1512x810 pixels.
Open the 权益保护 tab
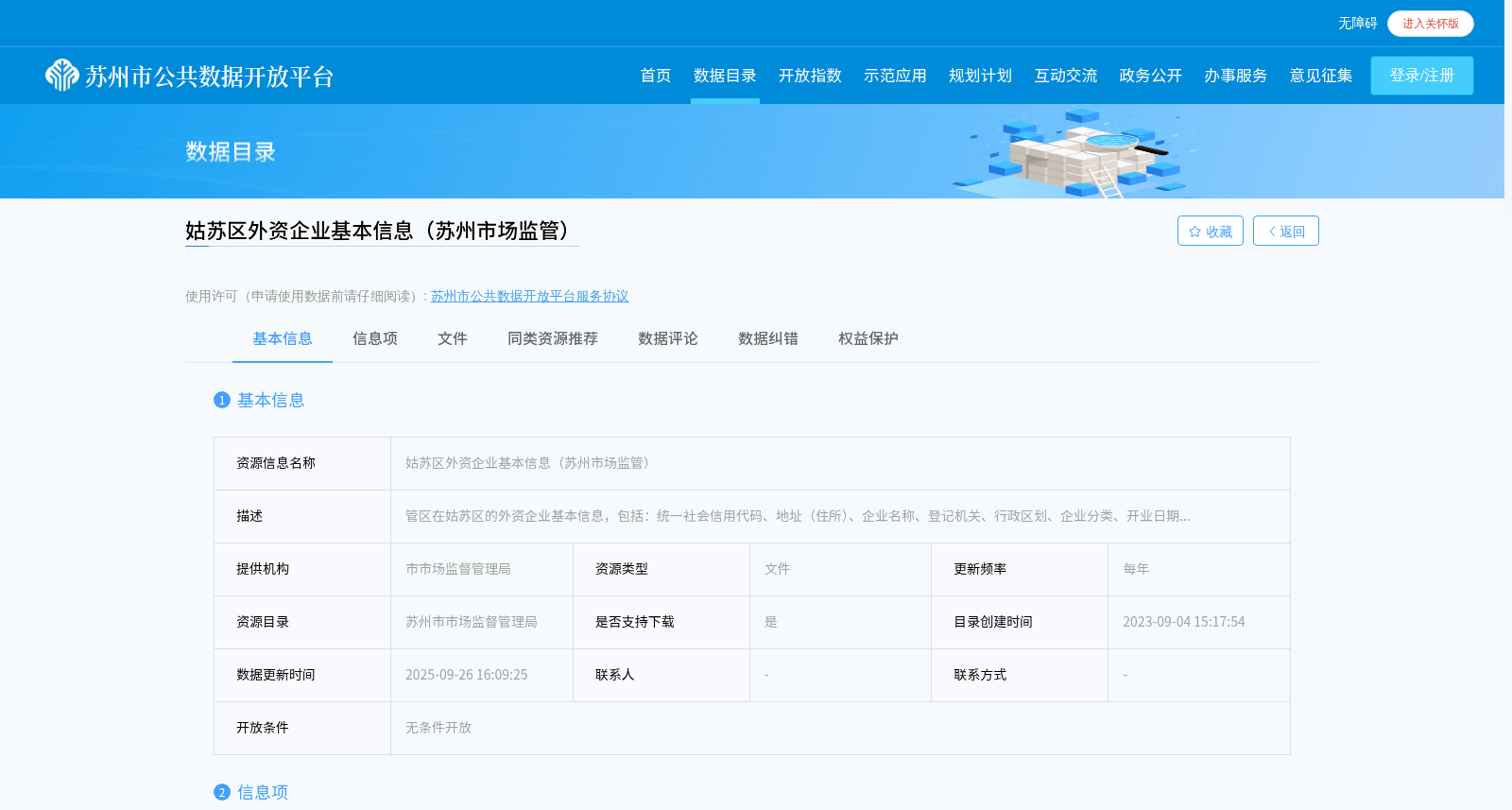click(x=868, y=338)
